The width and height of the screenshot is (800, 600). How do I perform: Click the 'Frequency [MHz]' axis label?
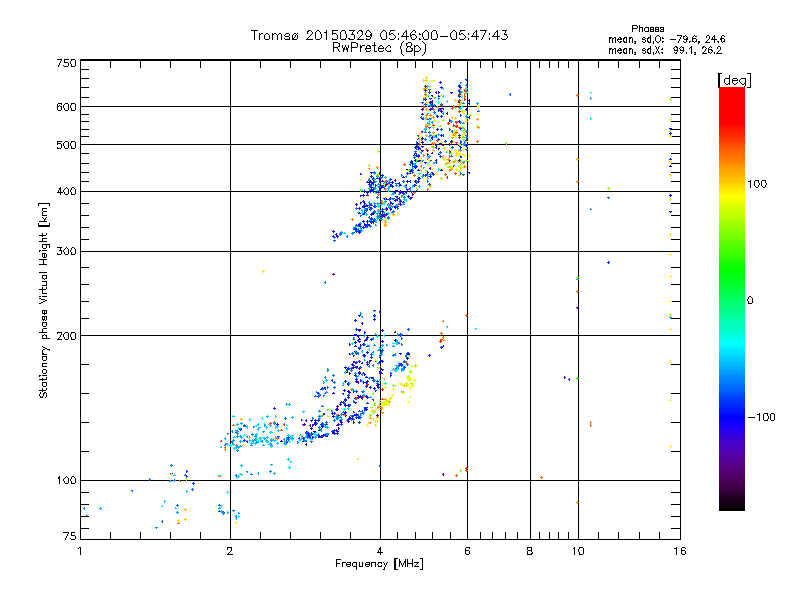(x=379, y=564)
